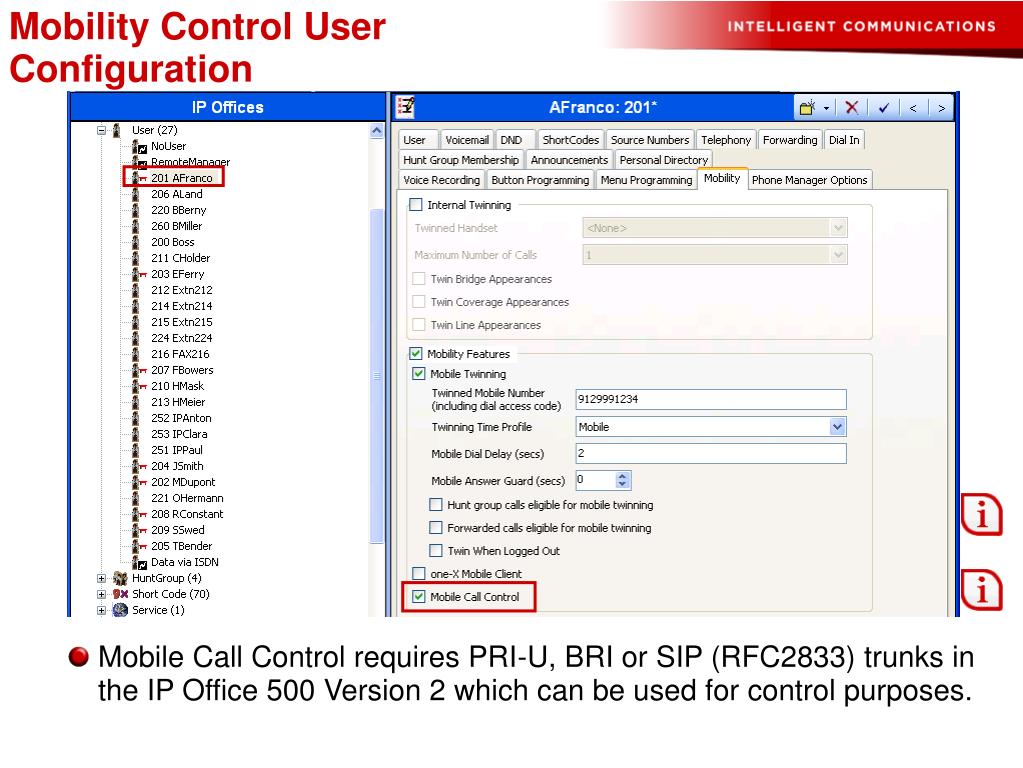Open Maximum Number of Calls dropdown
This screenshot has width=1023, height=768.
(838, 254)
